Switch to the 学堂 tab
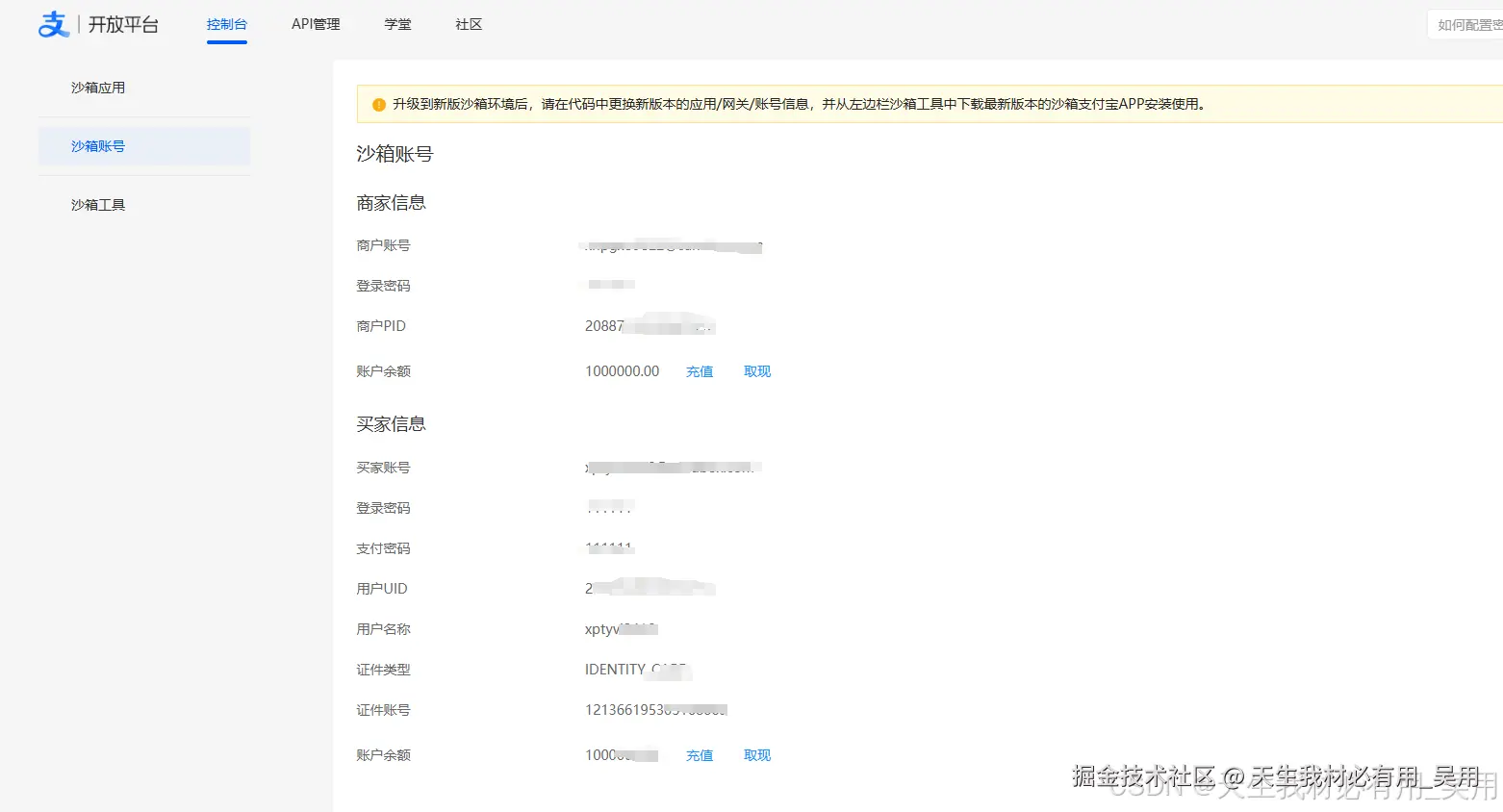Image resolution: width=1503 pixels, height=812 pixels. pyautogui.click(x=397, y=24)
